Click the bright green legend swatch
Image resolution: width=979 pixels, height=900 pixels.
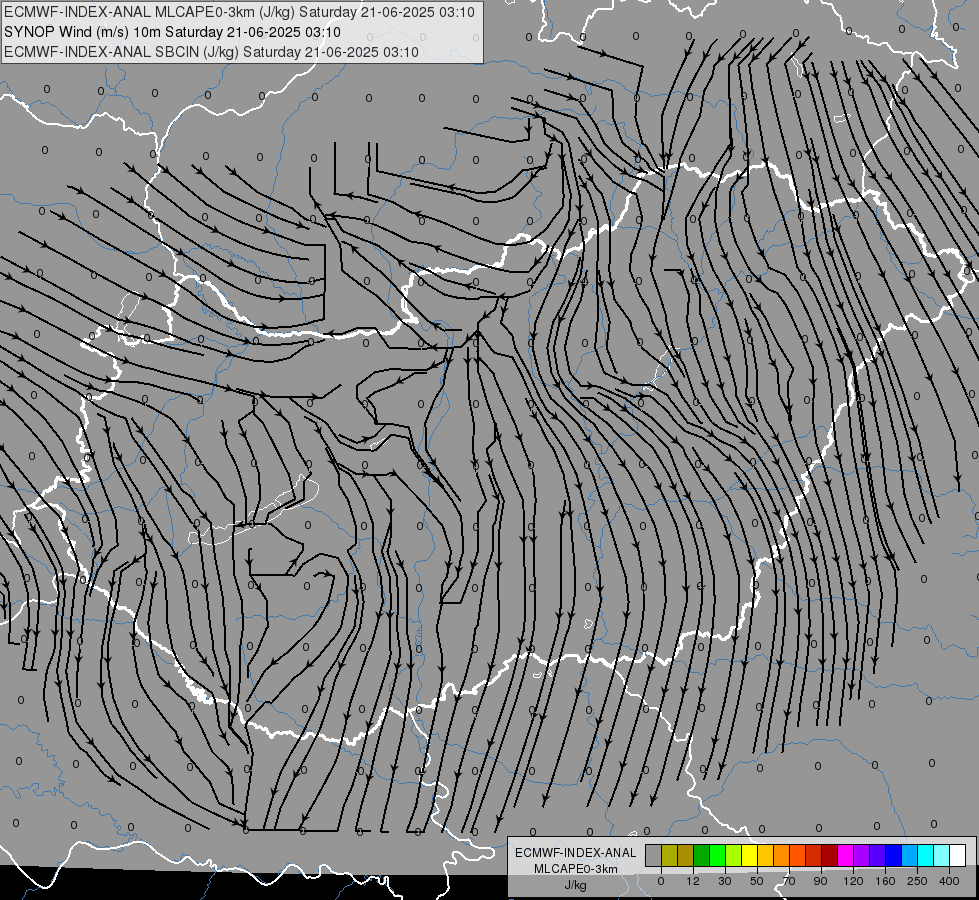(718, 855)
